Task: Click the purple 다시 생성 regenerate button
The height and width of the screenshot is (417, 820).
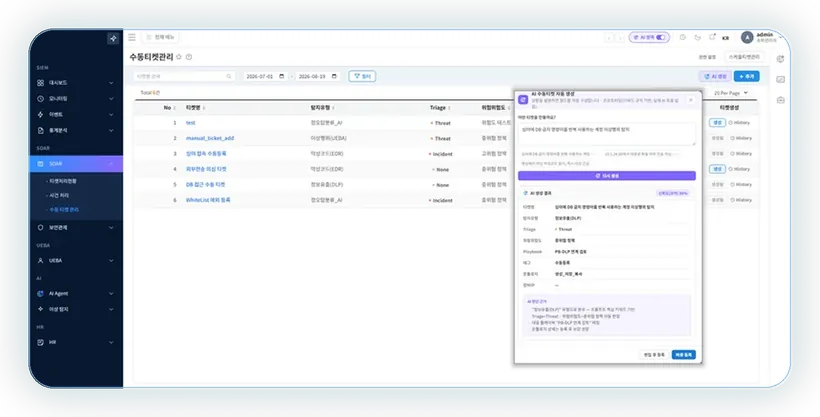Action: coord(607,176)
